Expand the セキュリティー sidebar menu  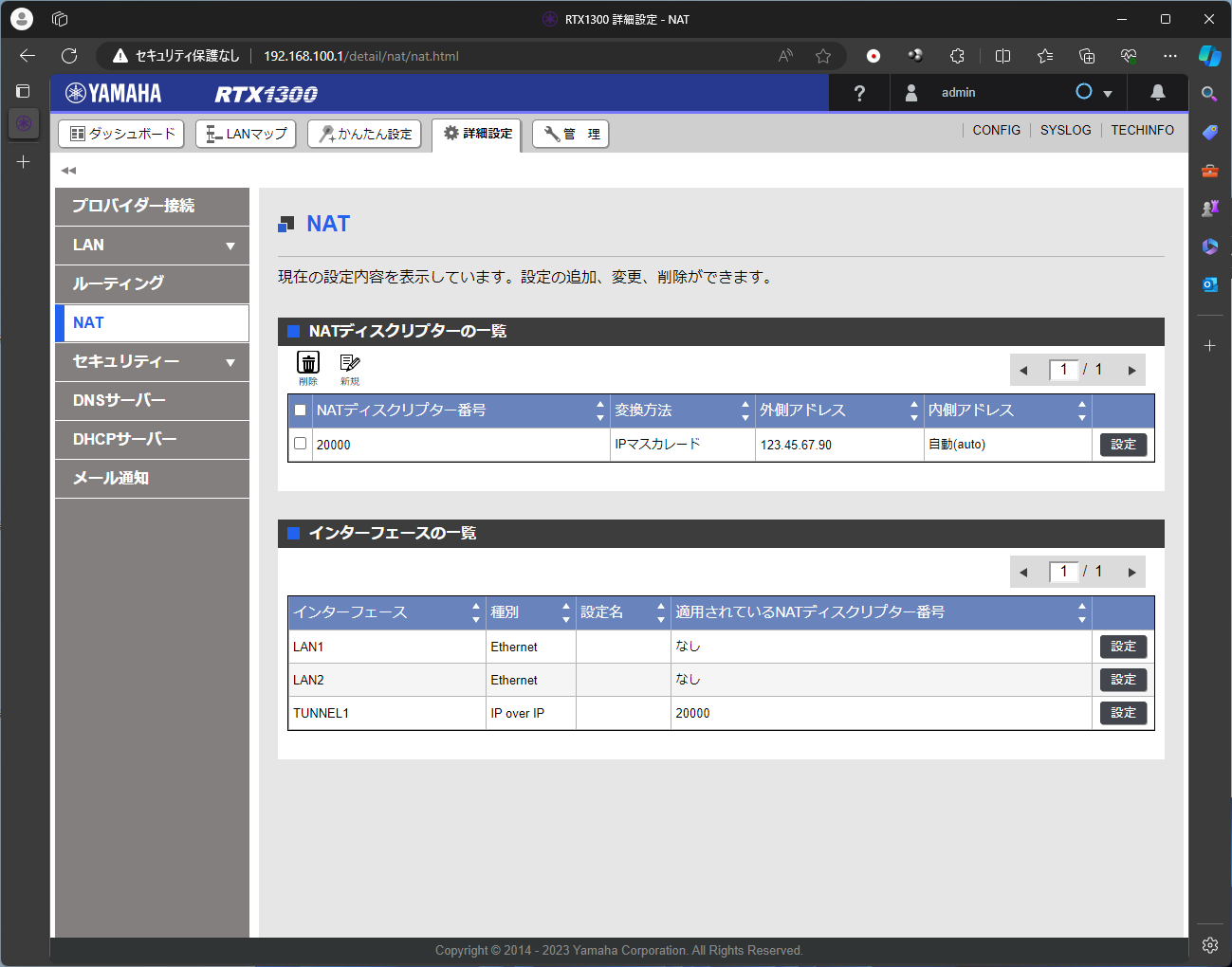click(230, 362)
